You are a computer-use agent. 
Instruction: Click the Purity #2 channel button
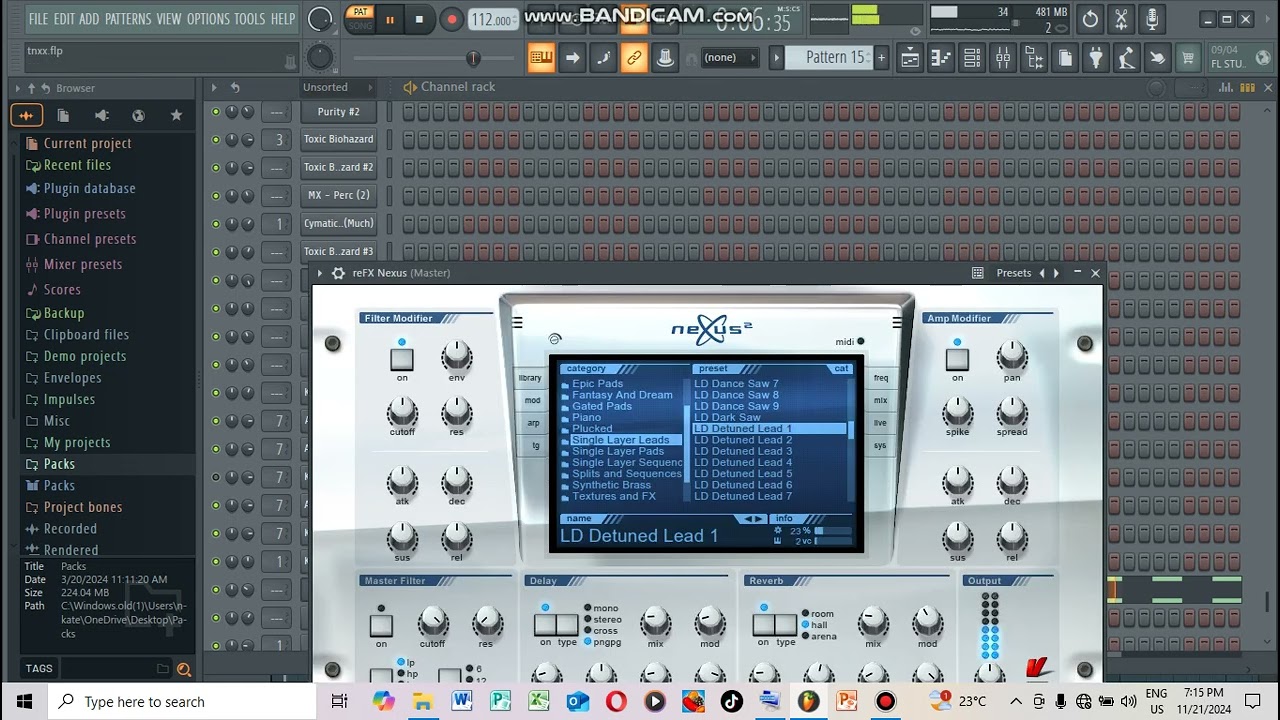click(338, 112)
